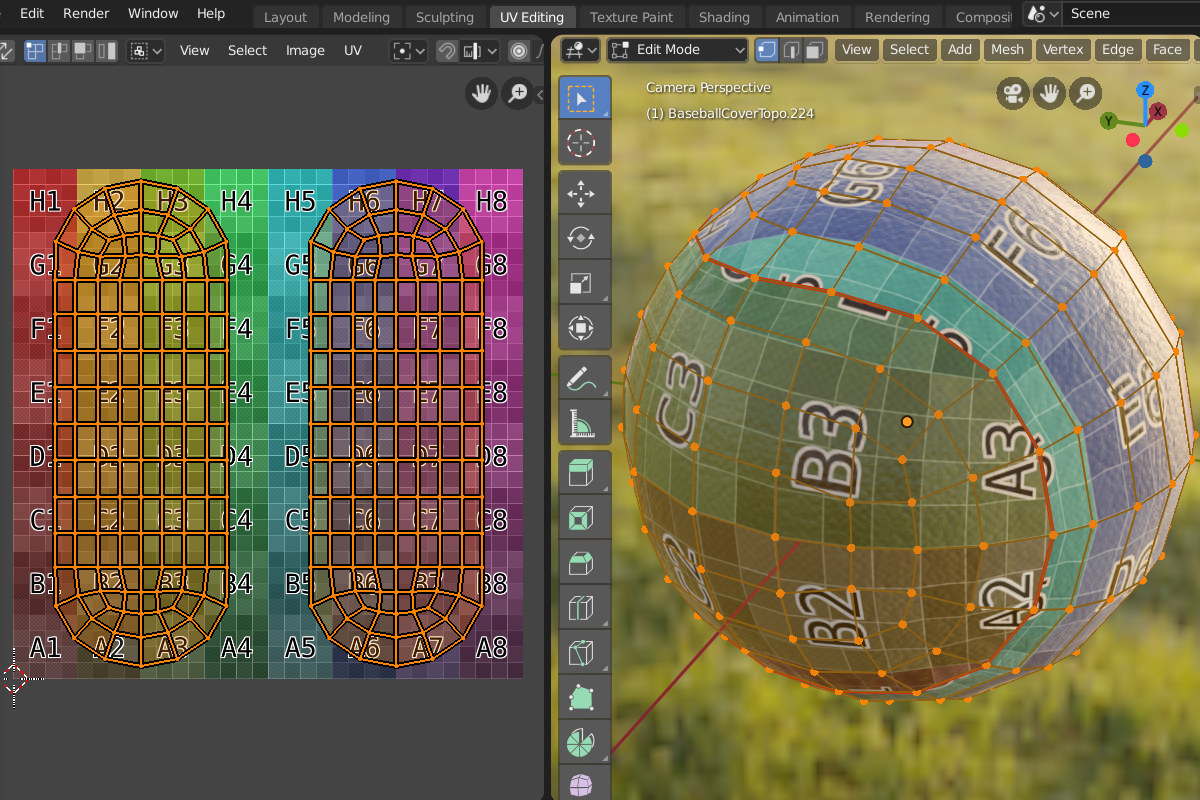Click the Add button in the 3D viewport header
The width and height of the screenshot is (1200, 800).
960,50
